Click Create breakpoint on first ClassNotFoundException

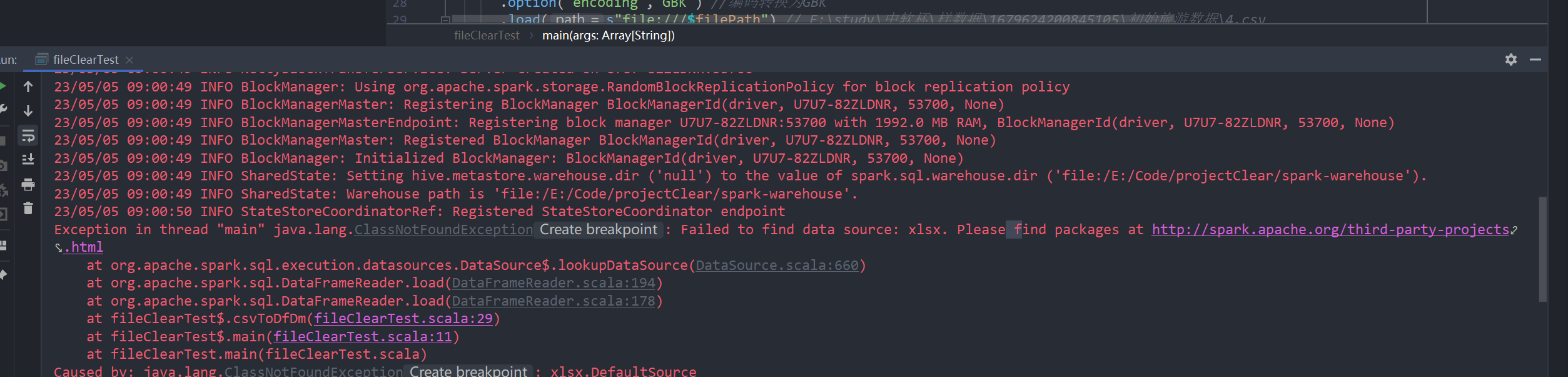[598, 230]
